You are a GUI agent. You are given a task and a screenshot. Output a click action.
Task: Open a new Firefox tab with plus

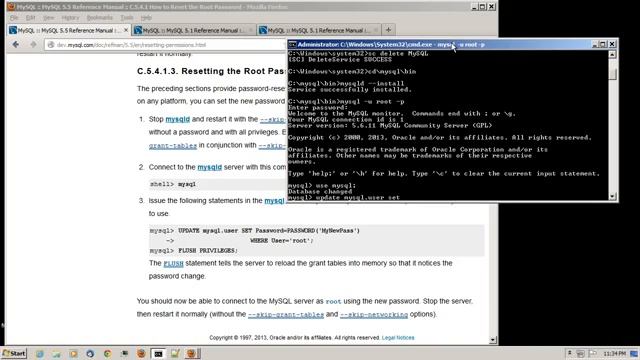[388, 30]
